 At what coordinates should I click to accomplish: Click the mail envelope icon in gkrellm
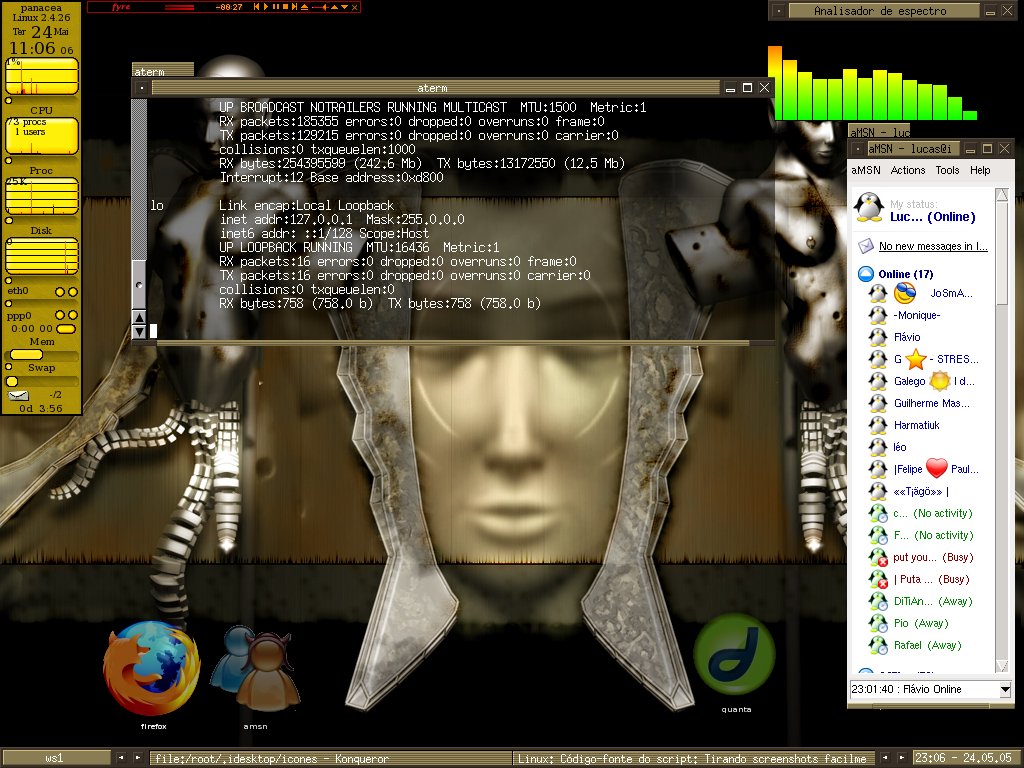tap(18, 395)
